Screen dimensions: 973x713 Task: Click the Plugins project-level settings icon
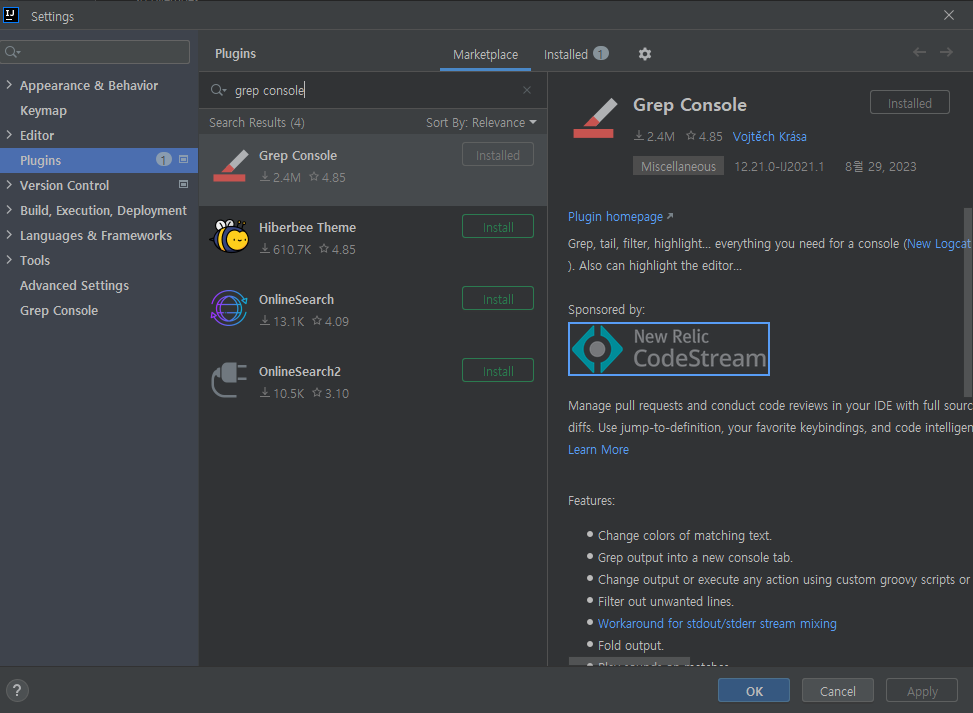(x=183, y=159)
